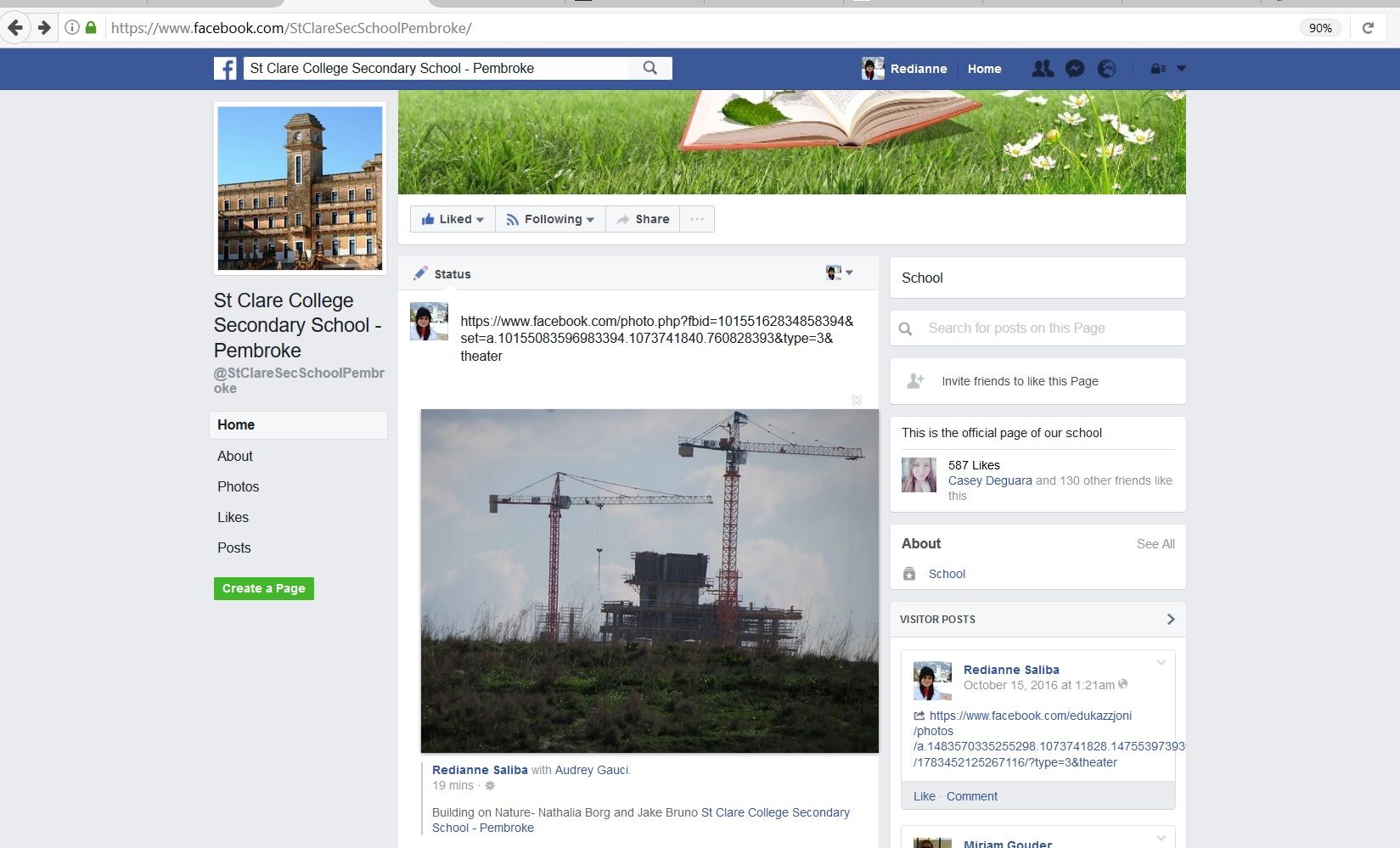Open the Privacy Shortcuts lock icon
1400x848 pixels.
(1157, 69)
